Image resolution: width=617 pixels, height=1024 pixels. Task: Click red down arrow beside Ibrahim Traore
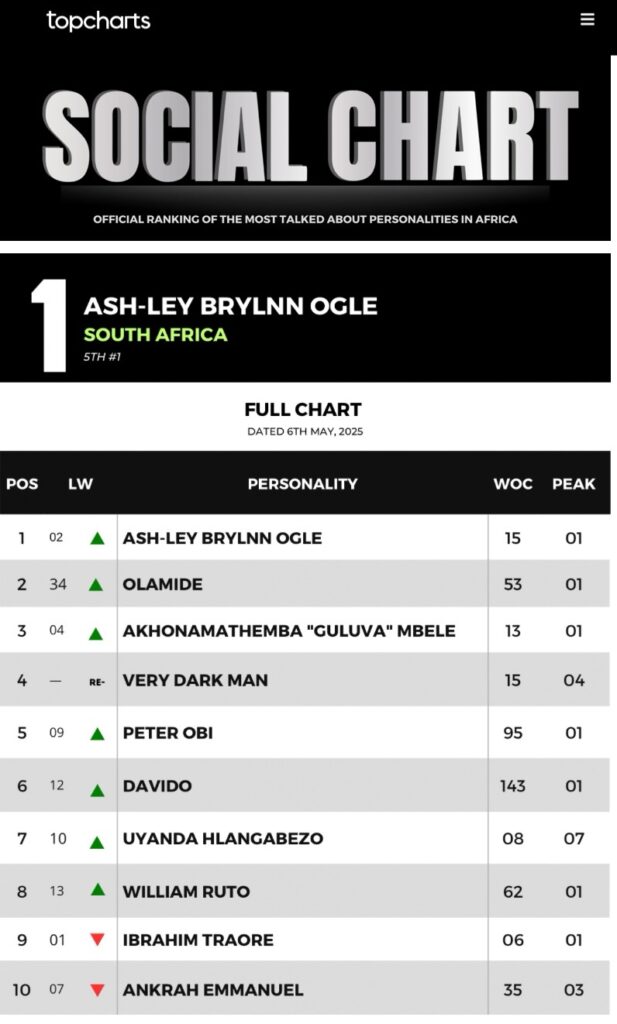point(97,940)
